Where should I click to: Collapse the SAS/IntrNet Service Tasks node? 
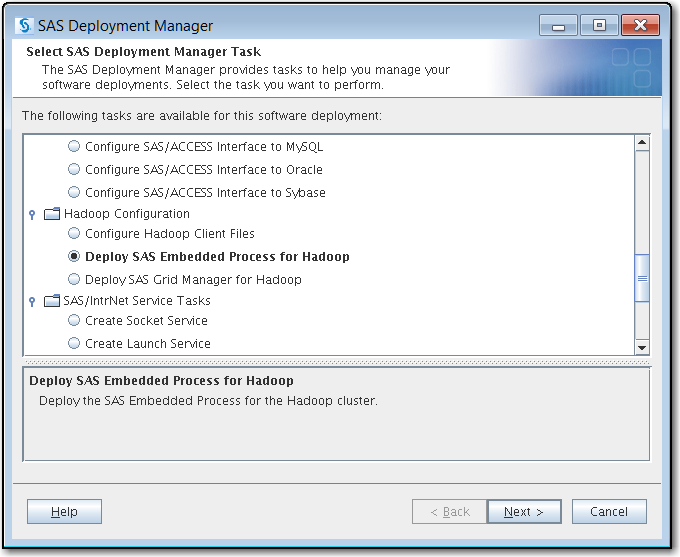click(32, 301)
